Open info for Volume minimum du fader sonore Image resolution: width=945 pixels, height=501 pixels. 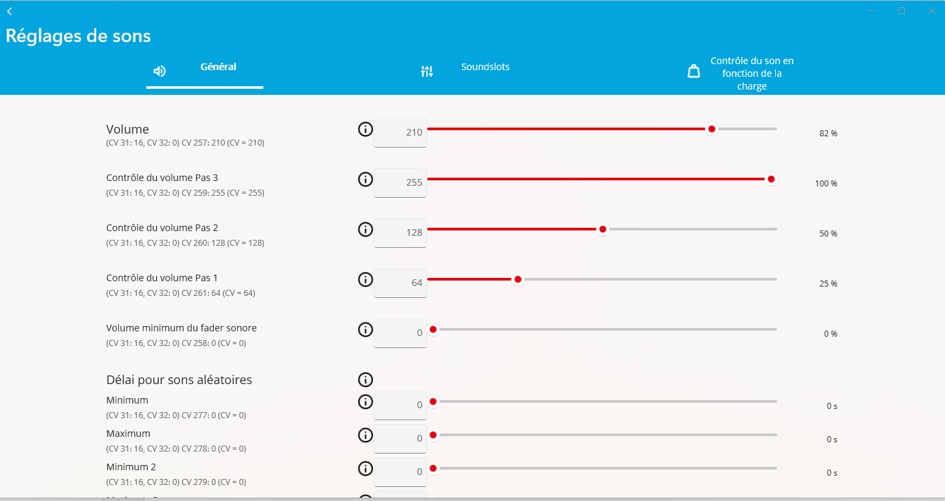365,329
